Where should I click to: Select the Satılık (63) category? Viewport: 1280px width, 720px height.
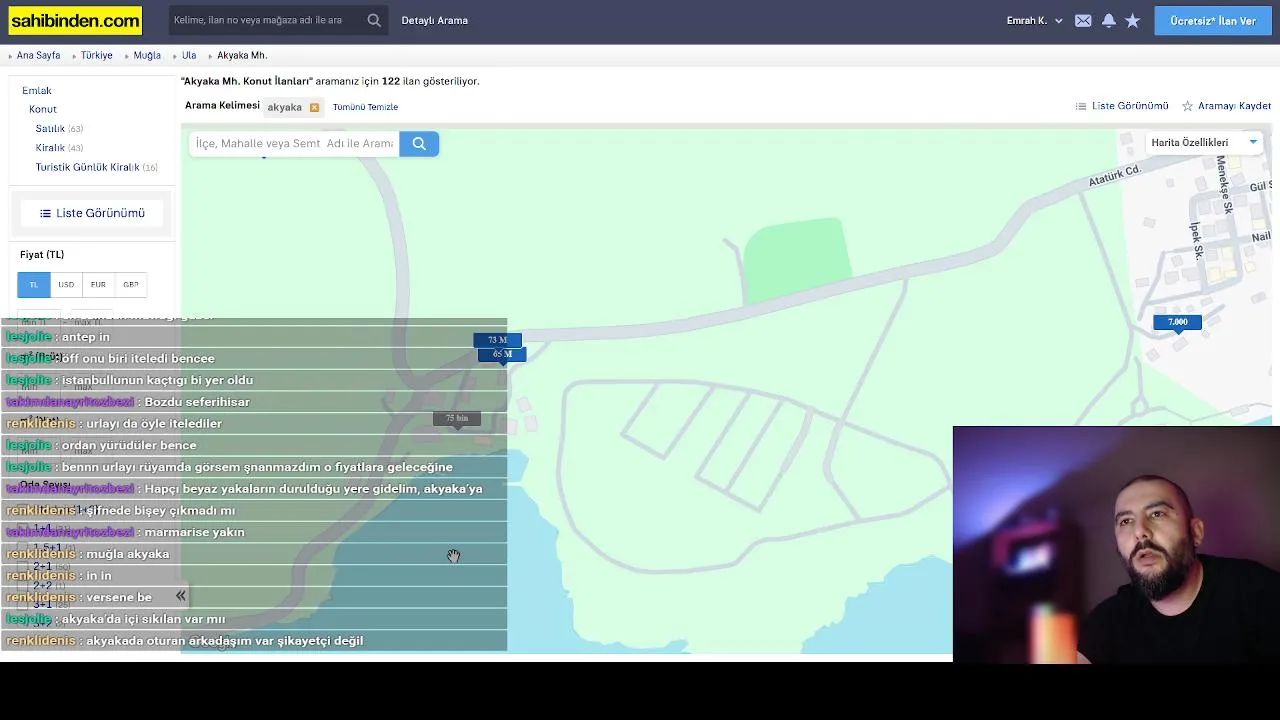tap(59, 128)
